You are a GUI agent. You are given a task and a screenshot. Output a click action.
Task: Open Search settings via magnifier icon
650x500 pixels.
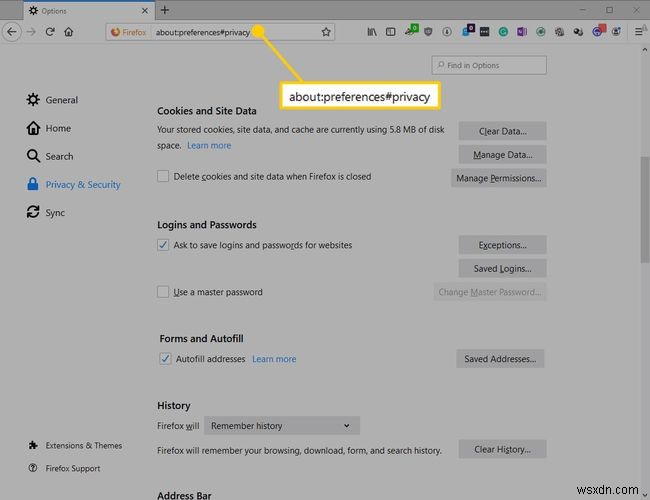[x=33, y=156]
